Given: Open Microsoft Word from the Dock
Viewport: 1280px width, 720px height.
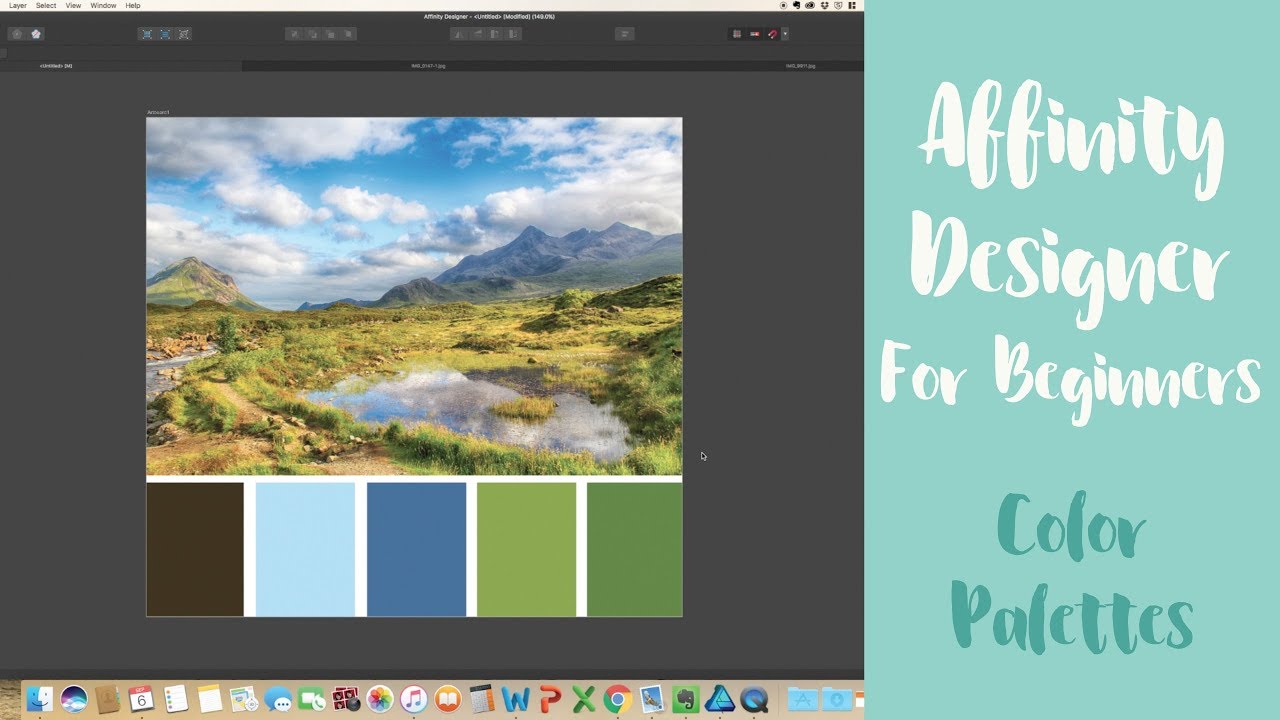Looking at the screenshot, I should [x=516, y=699].
